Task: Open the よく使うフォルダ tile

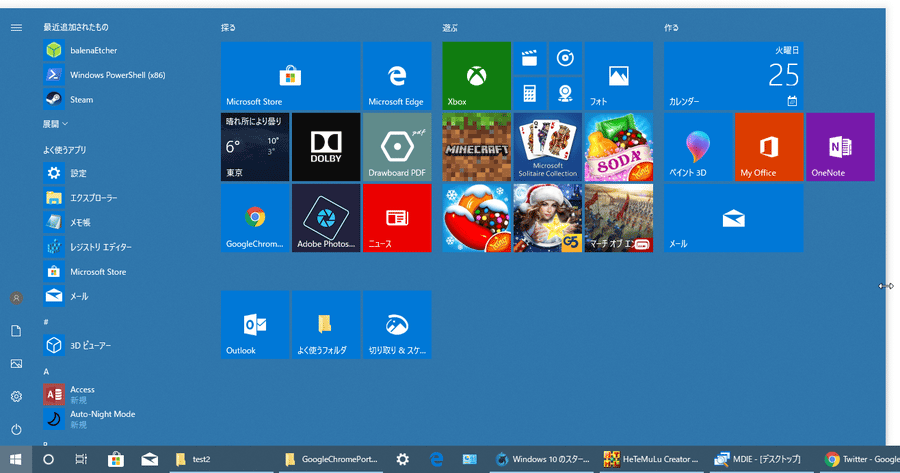Action: point(326,325)
